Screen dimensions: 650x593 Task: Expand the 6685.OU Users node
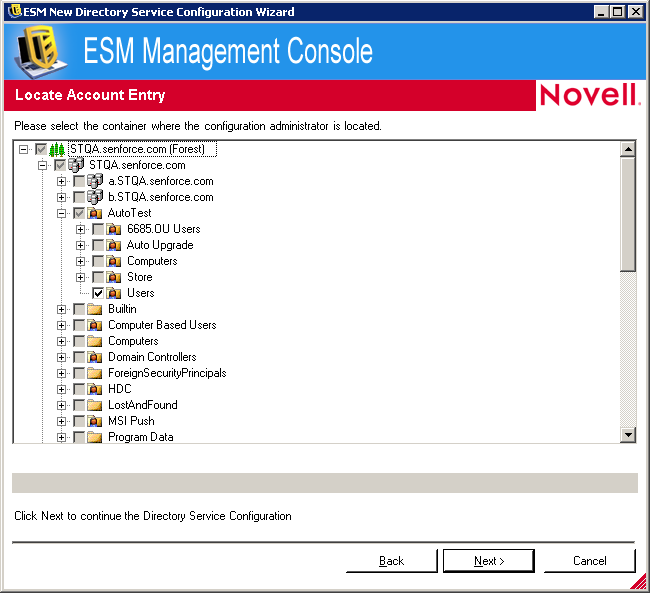pyautogui.click(x=80, y=229)
